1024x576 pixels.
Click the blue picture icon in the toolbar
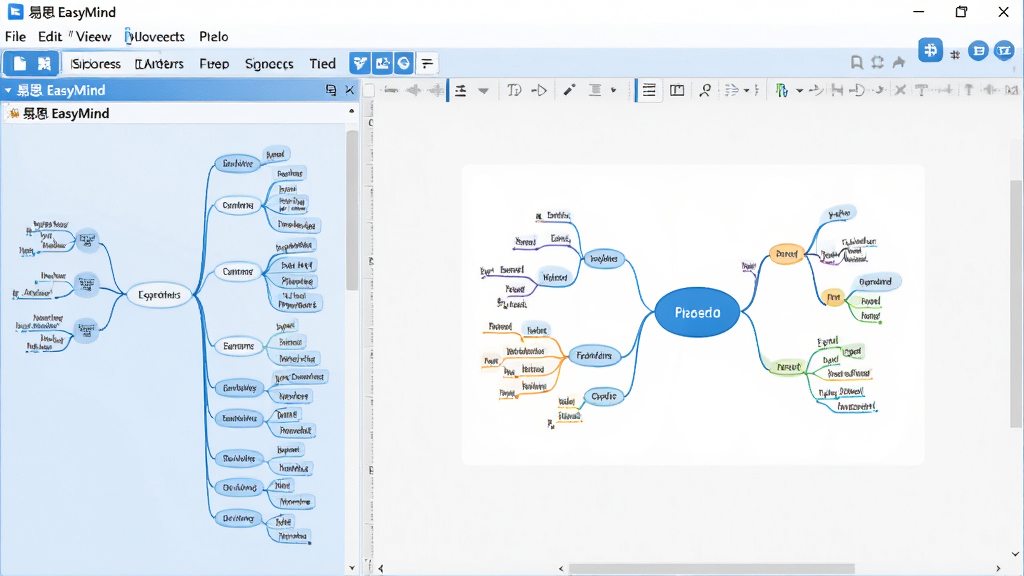click(382, 63)
